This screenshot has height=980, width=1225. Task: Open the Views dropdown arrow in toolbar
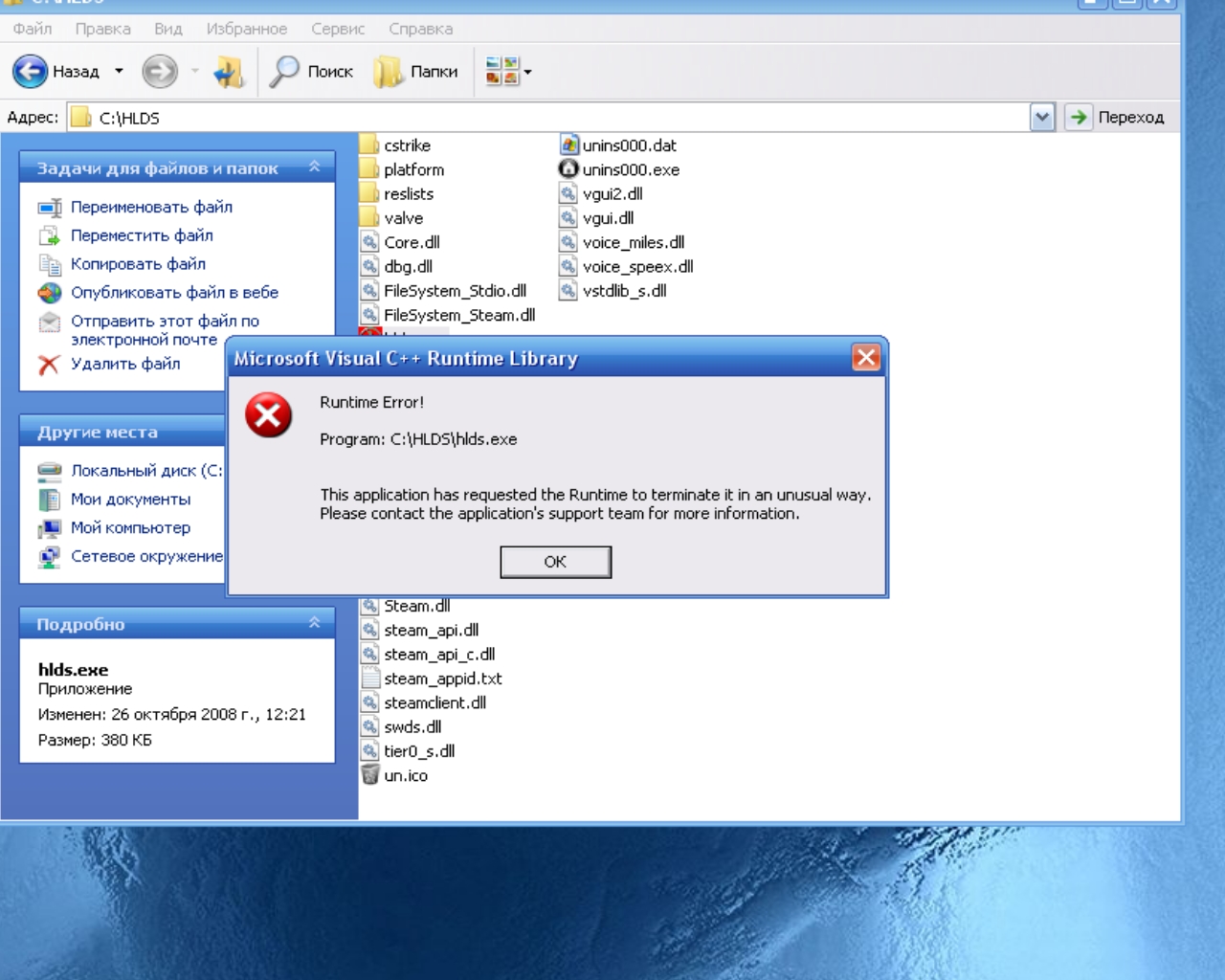pyautogui.click(x=527, y=71)
